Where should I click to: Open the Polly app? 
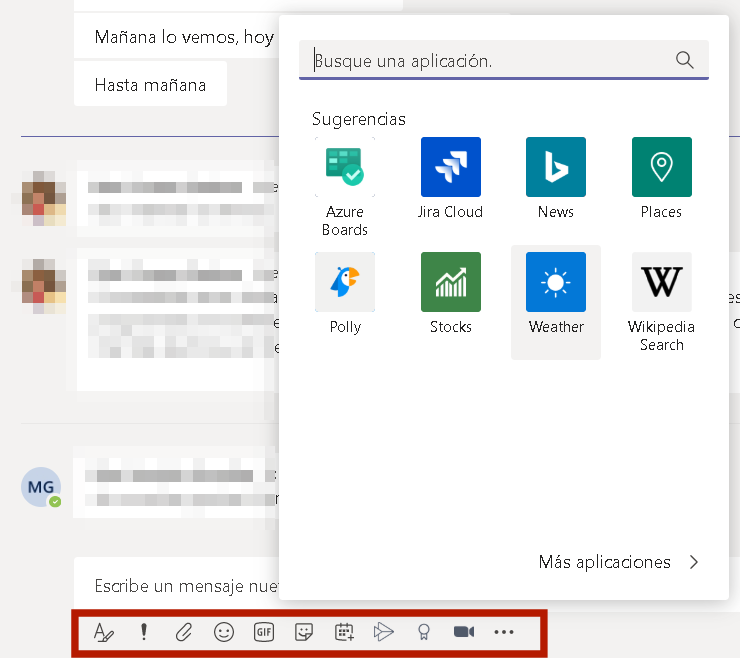point(345,294)
